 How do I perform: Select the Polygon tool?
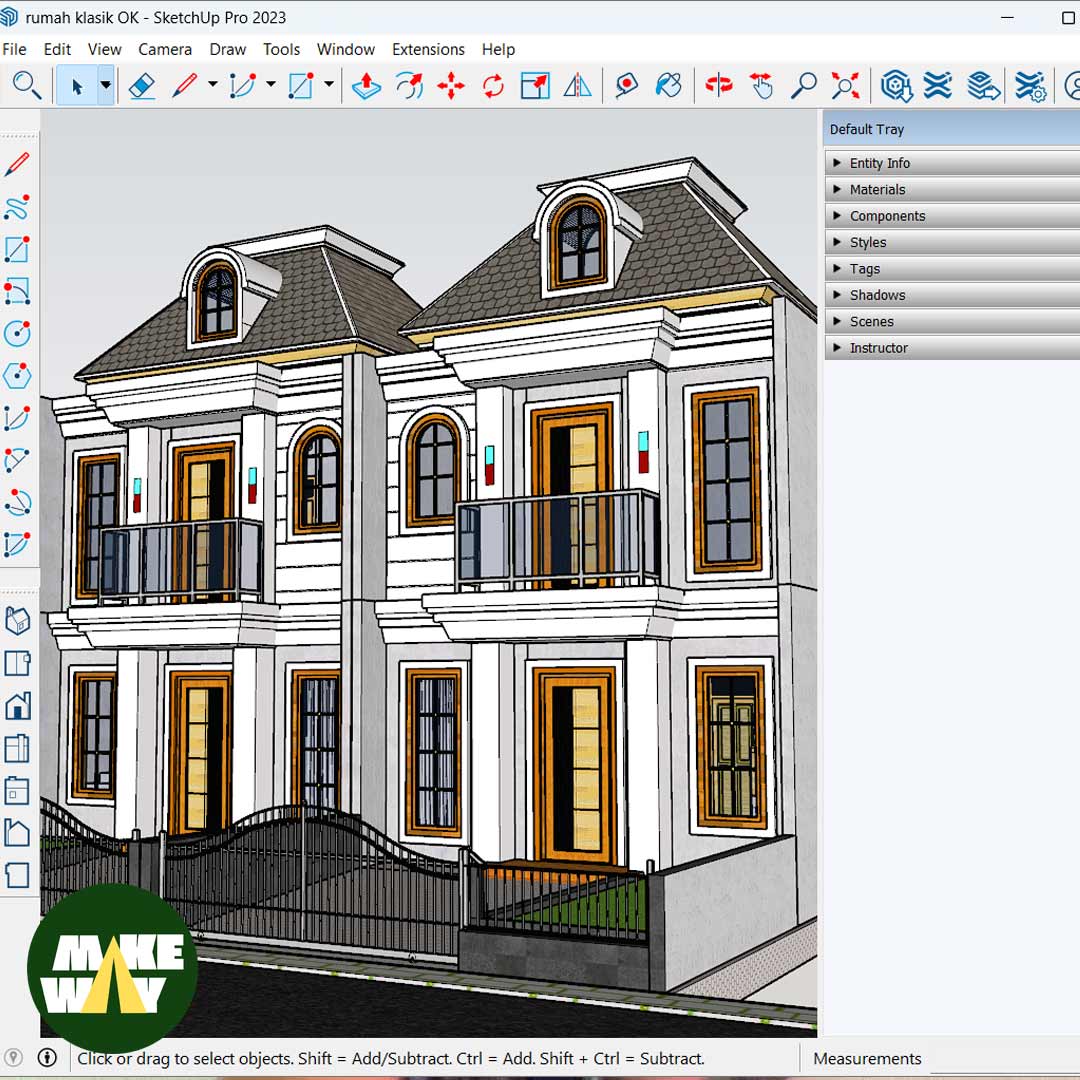[17, 375]
